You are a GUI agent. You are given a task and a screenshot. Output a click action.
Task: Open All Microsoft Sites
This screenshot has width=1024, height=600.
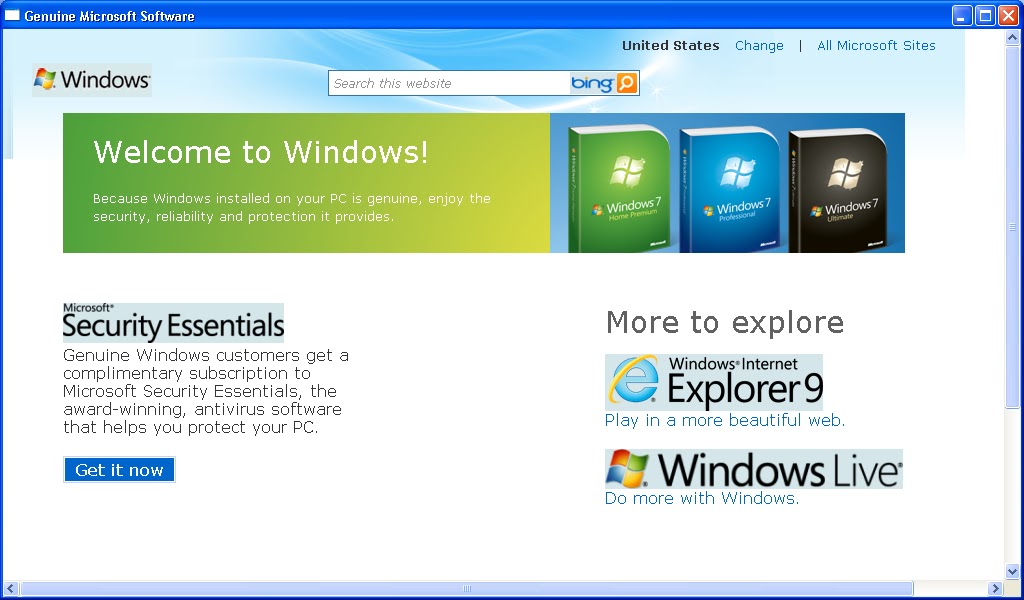tap(876, 45)
